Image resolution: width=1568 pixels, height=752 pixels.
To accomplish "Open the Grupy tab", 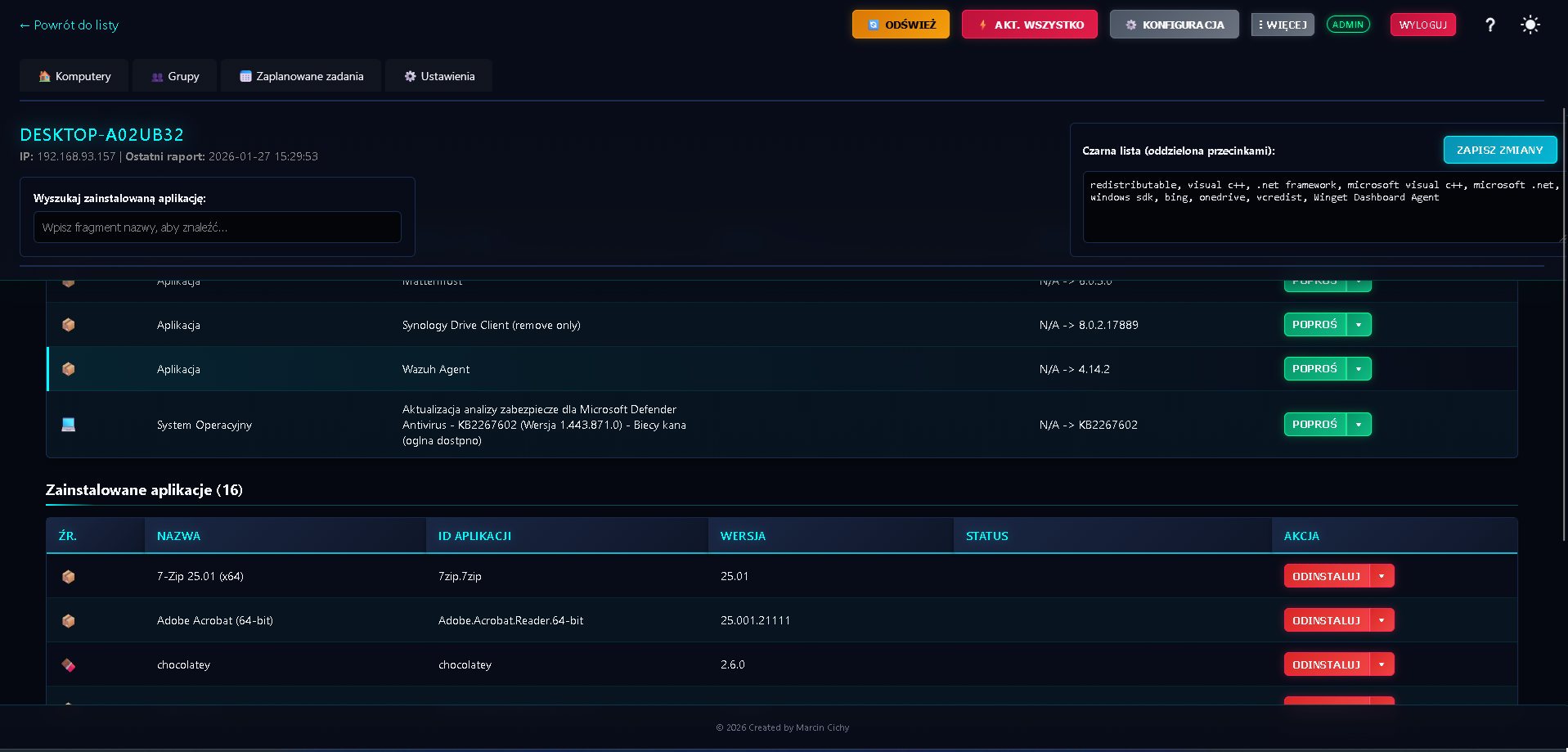I will coord(175,76).
